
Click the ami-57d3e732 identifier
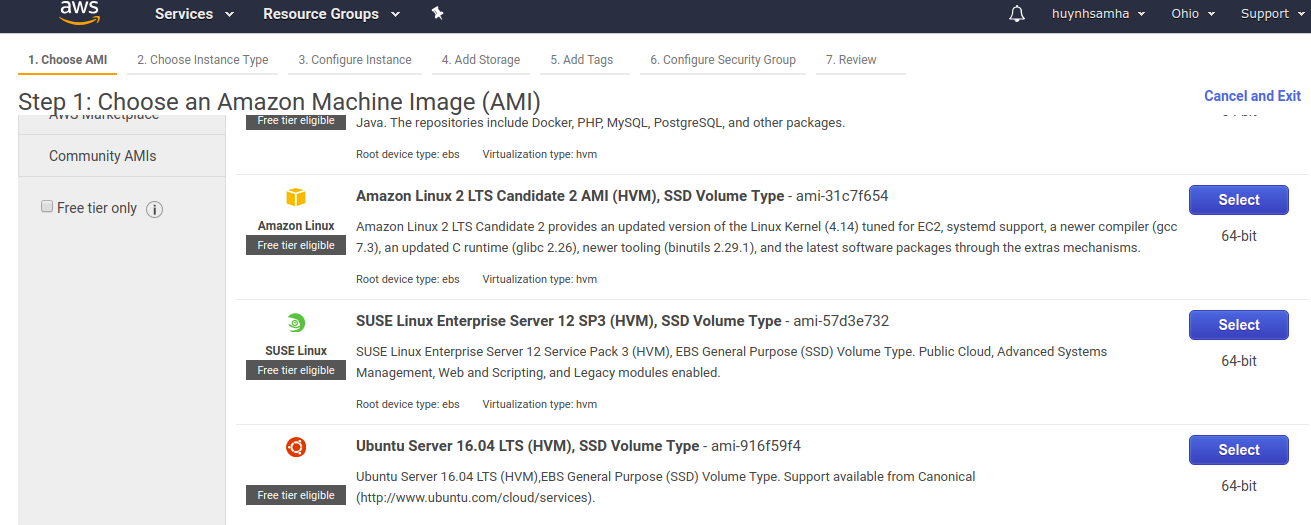[841, 321]
